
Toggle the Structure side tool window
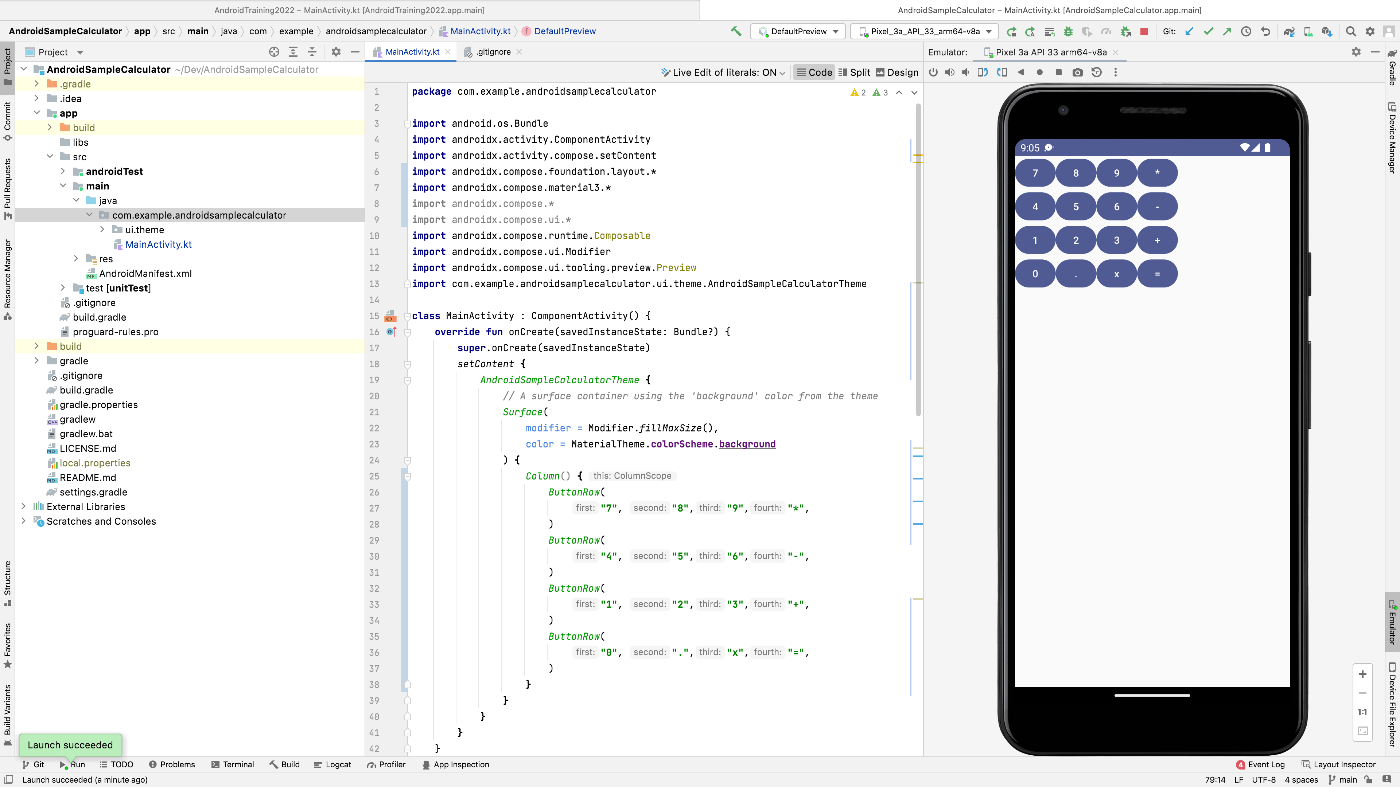tap(7, 583)
